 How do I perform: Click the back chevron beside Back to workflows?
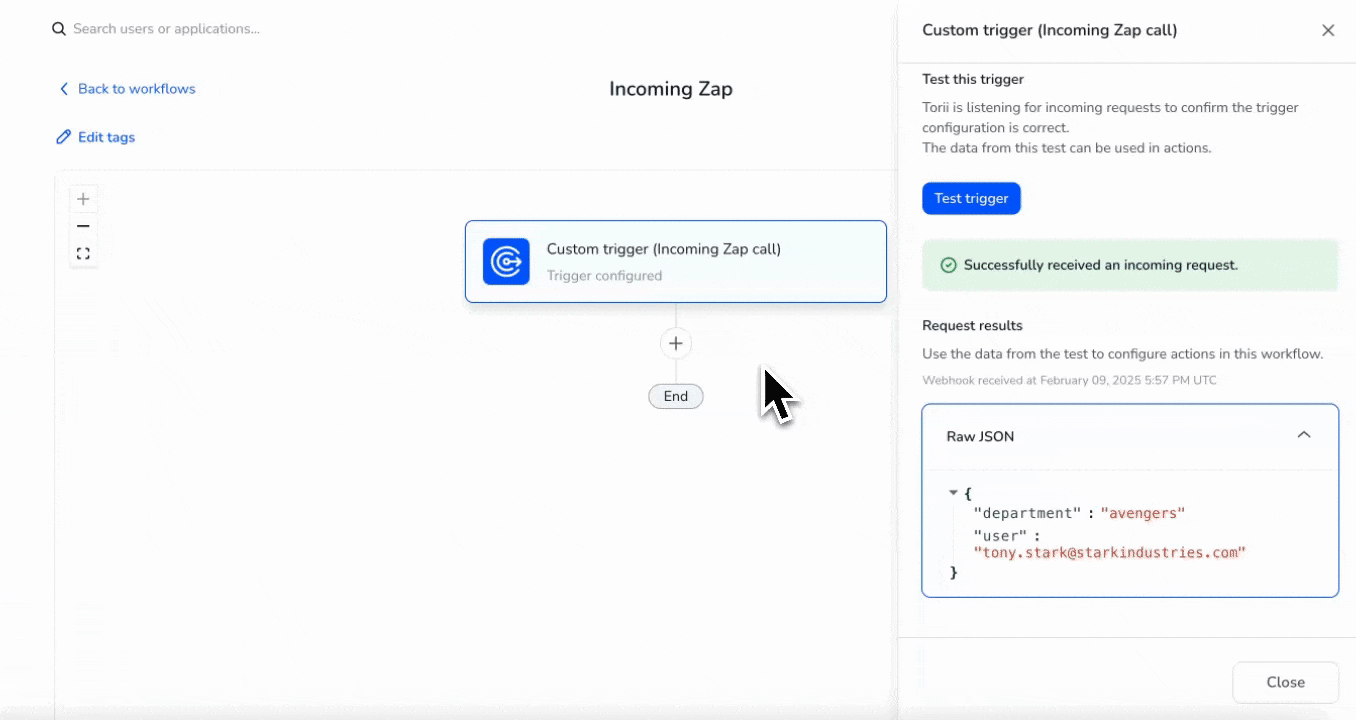tap(64, 89)
